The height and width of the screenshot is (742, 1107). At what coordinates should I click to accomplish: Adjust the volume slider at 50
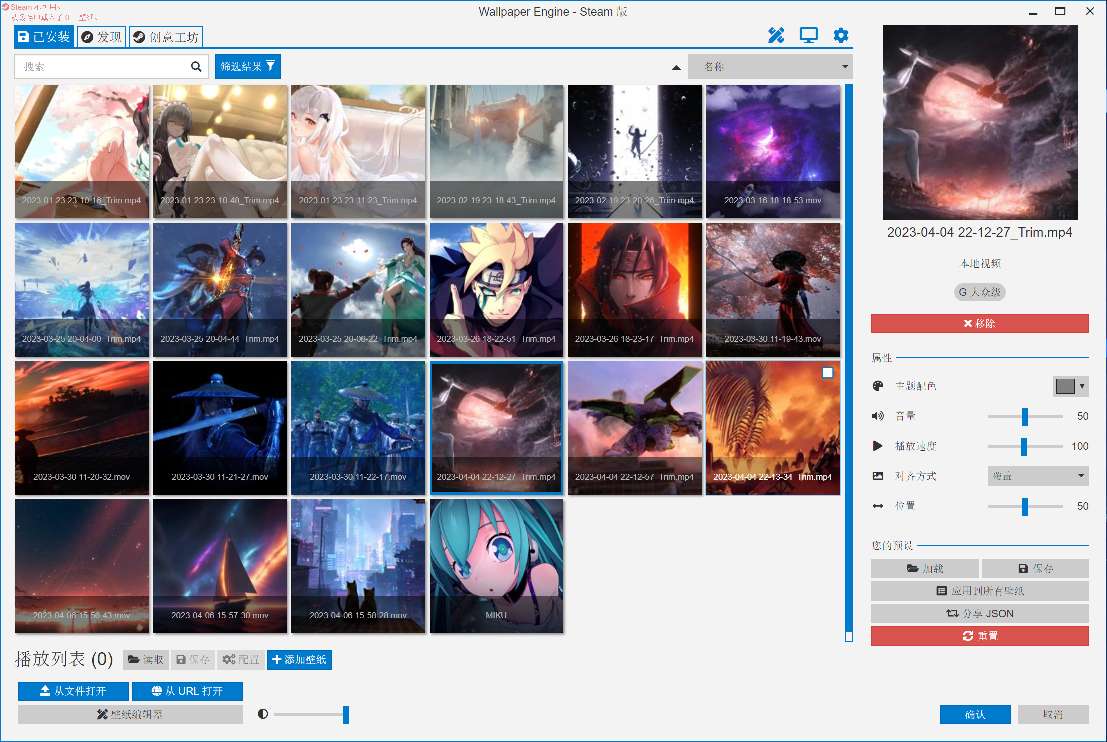pyautogui.click(x=1024, y=417)
